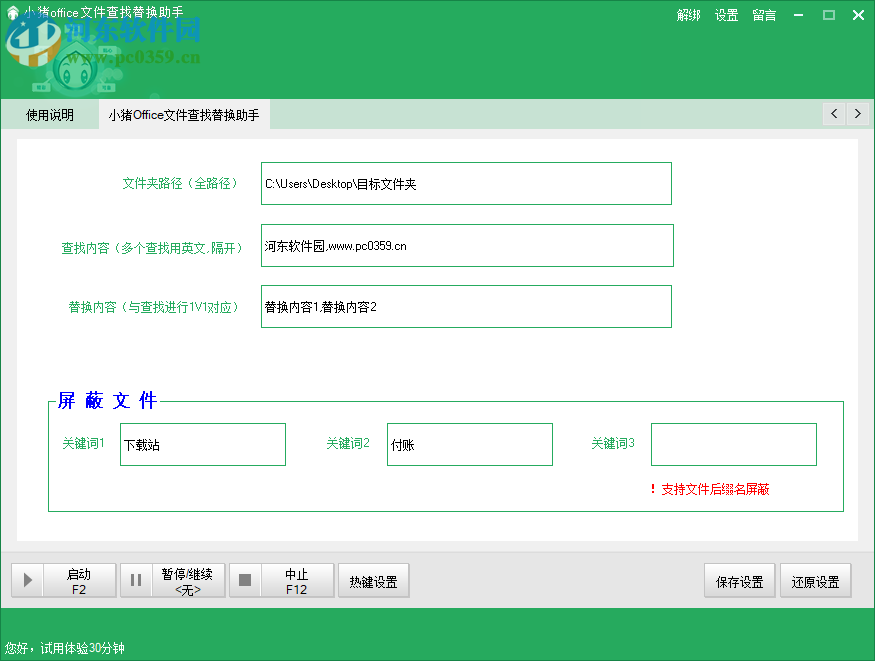Image resolution: width=875 pixels, height=661 pixels.
Task: Click the 文件夹路径 folder path input field
Action: (465, 183)
